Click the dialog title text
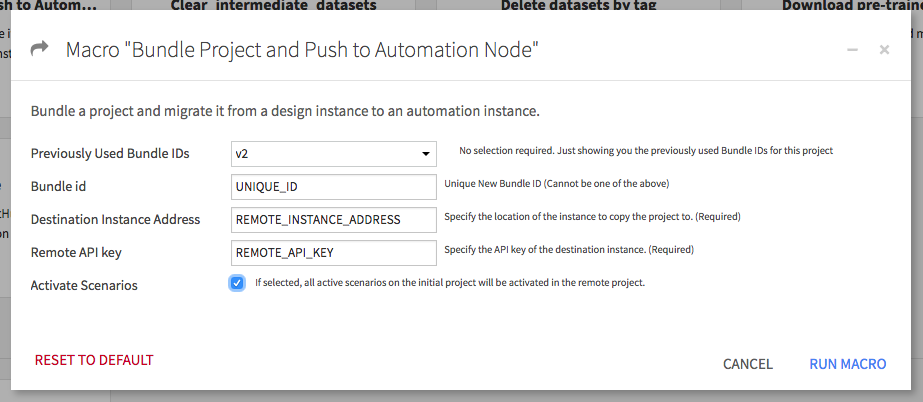Screen dimensions: 923x402 click(x=303, y=49)
